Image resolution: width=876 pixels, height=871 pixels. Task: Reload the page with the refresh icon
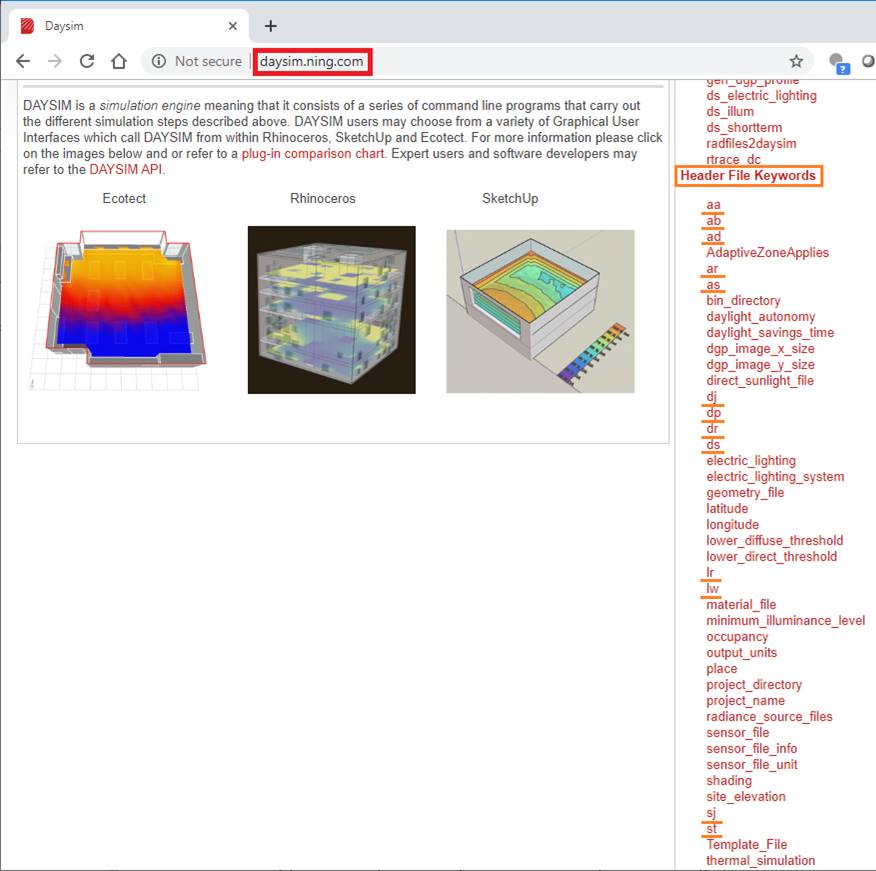(x=87, y=61)
